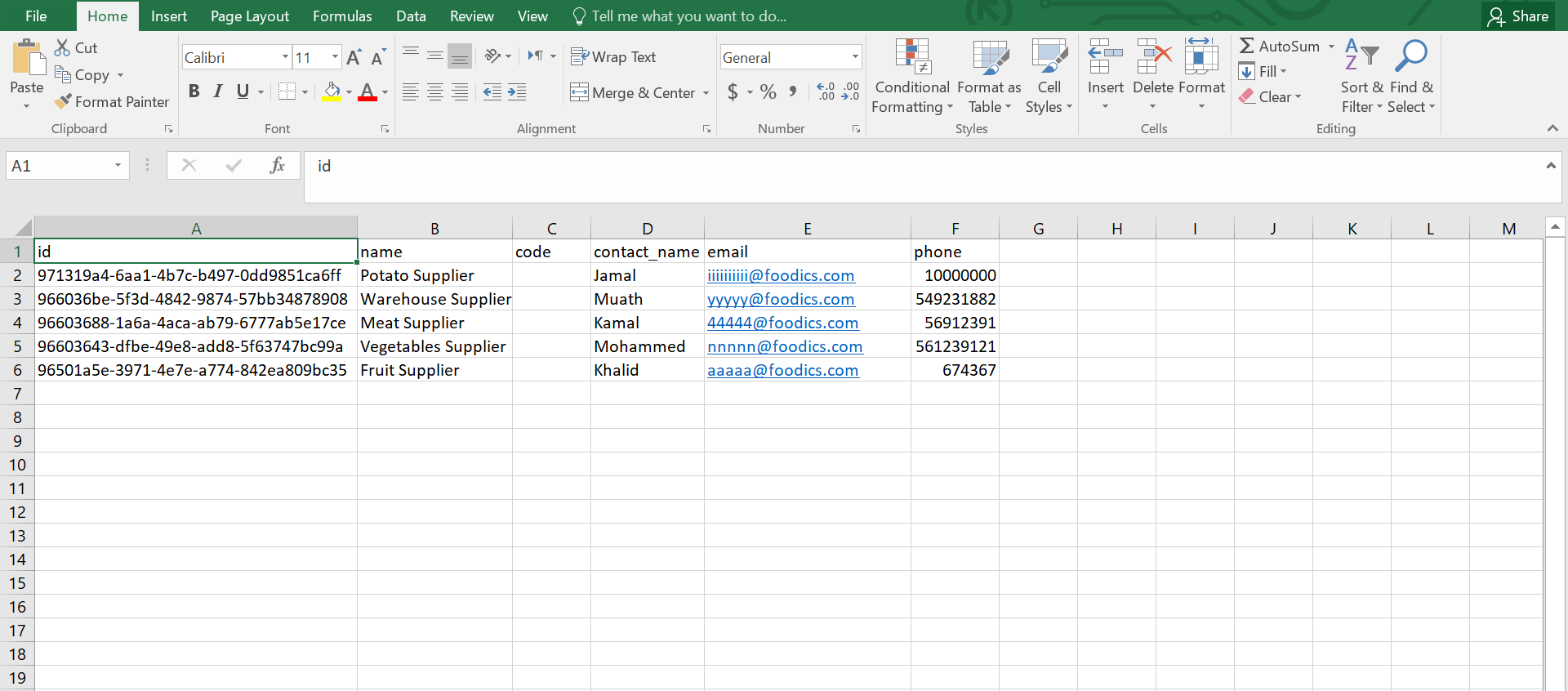Open Conditional Formatting icon
This screenshot has width=1568, height=691.
click(x=912, y=57)
